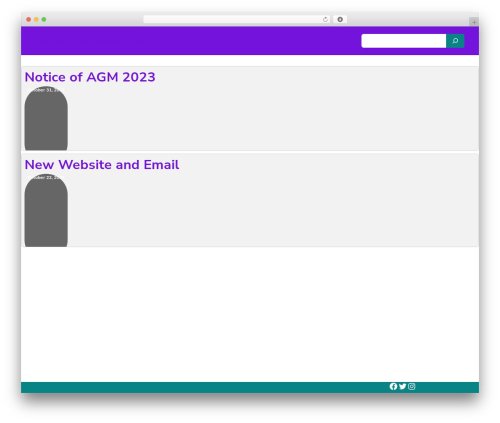Click the round icon button beside address bar

coord(340,19)
